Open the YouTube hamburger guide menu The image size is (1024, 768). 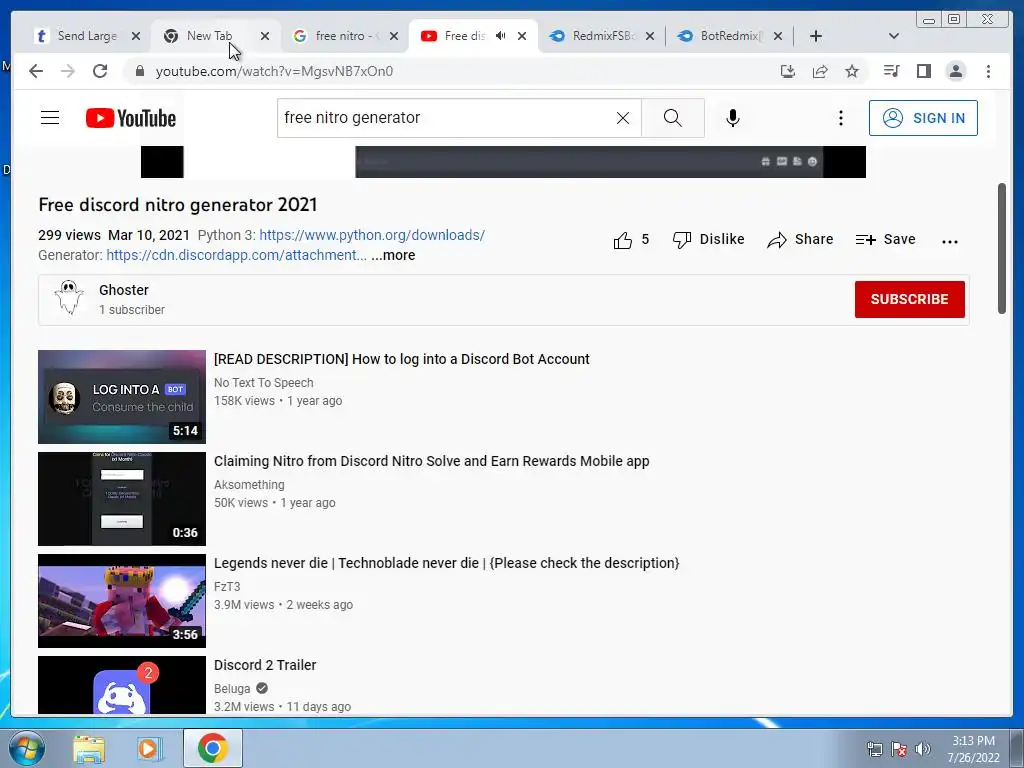[50, 118]
